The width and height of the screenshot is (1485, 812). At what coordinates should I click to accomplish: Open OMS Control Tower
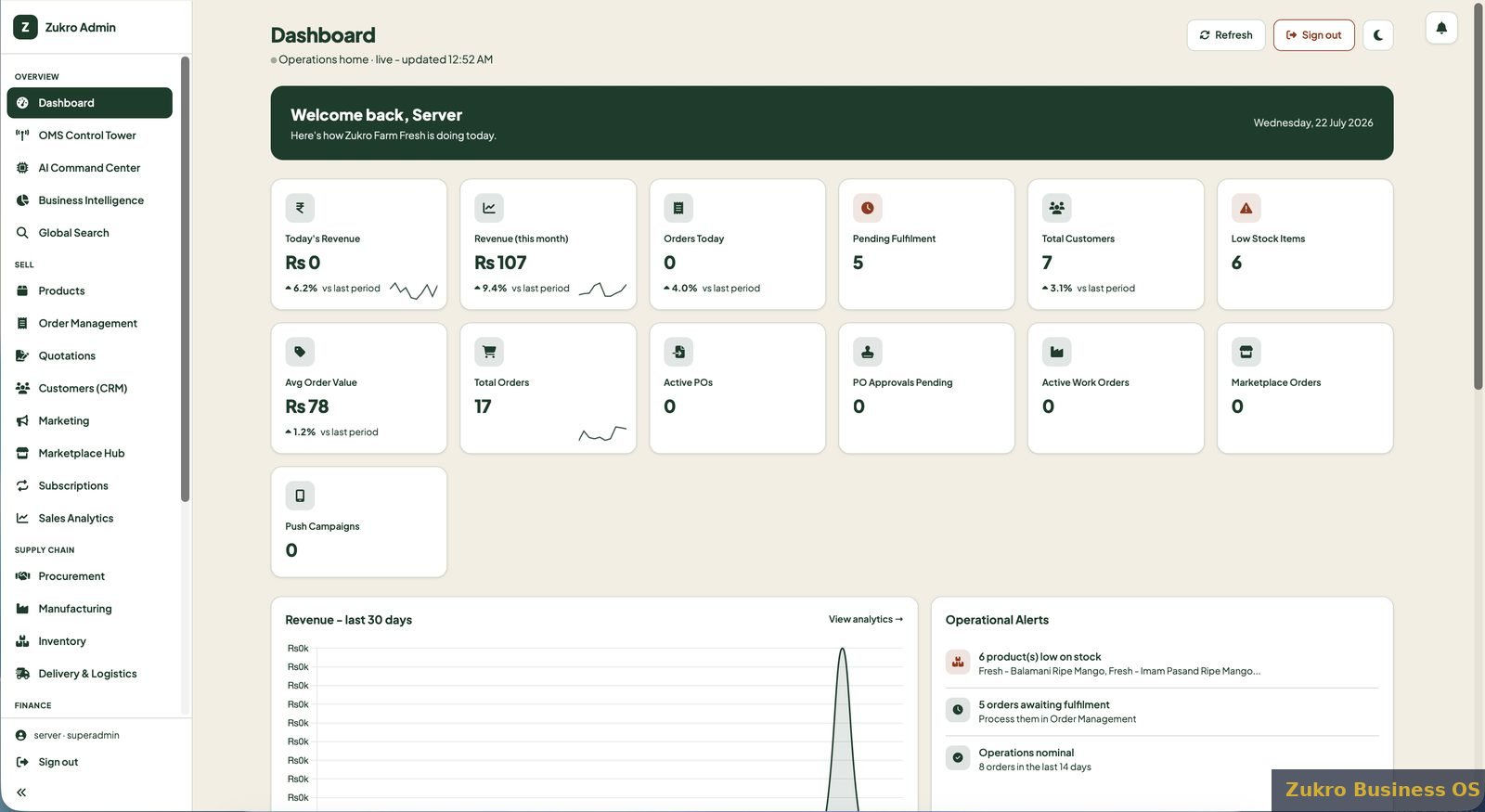pyautogui.click(x=89, y=135)
